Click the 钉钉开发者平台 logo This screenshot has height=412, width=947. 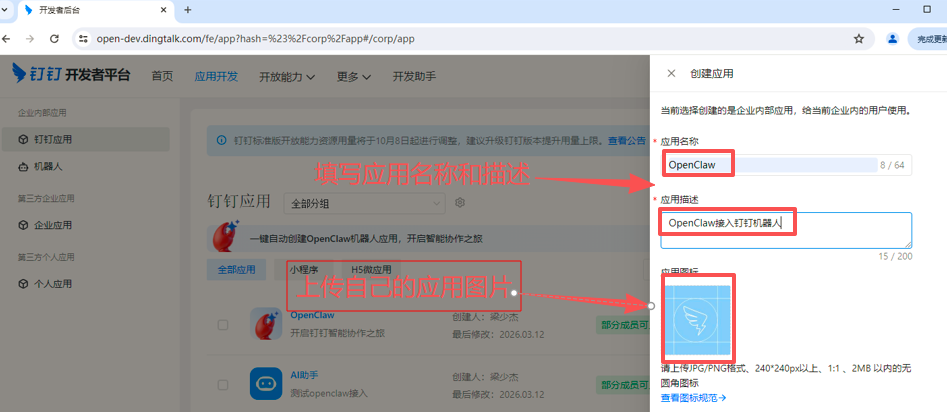click(71, 74)
